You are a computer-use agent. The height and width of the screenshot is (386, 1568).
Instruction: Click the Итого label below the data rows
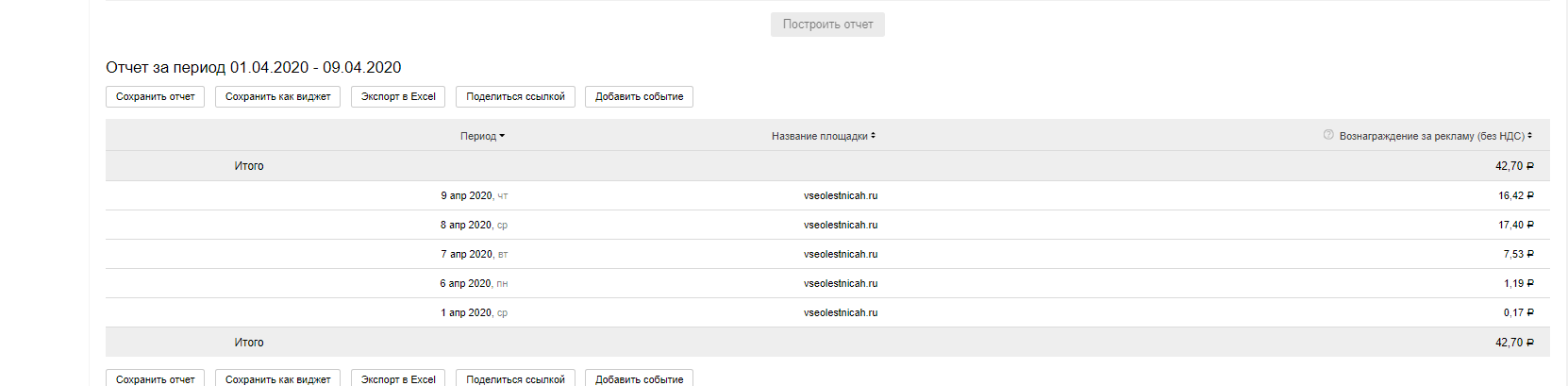(249, 343)
